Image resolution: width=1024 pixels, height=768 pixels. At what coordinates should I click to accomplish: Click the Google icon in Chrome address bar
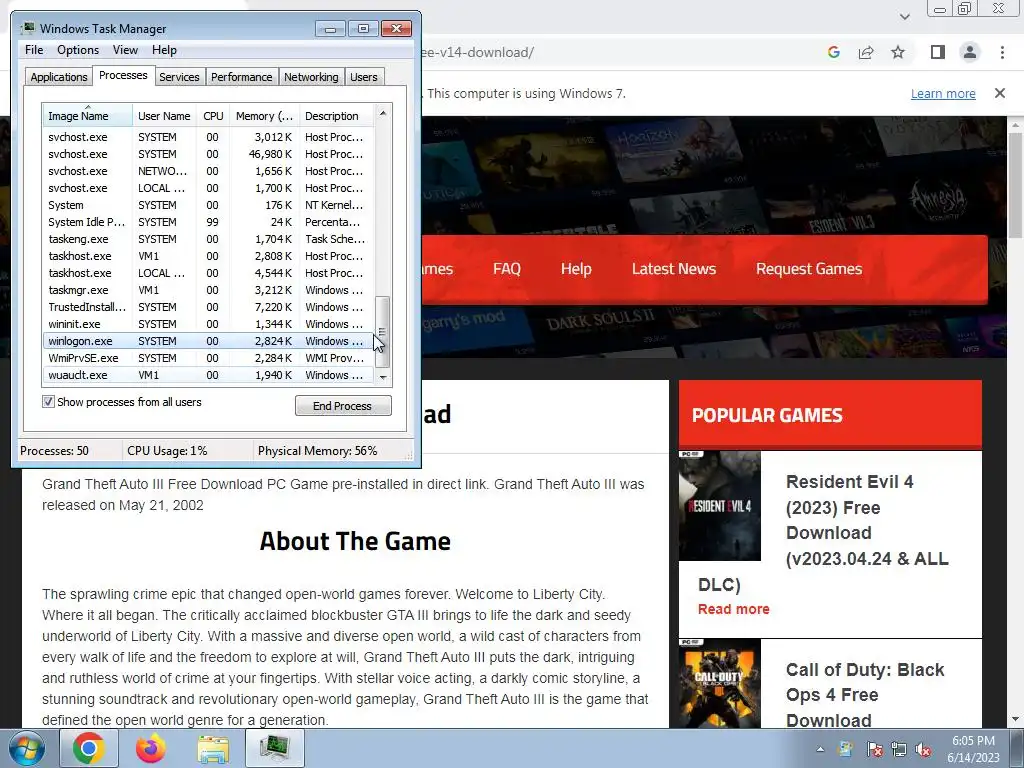[x=833, y=52]
